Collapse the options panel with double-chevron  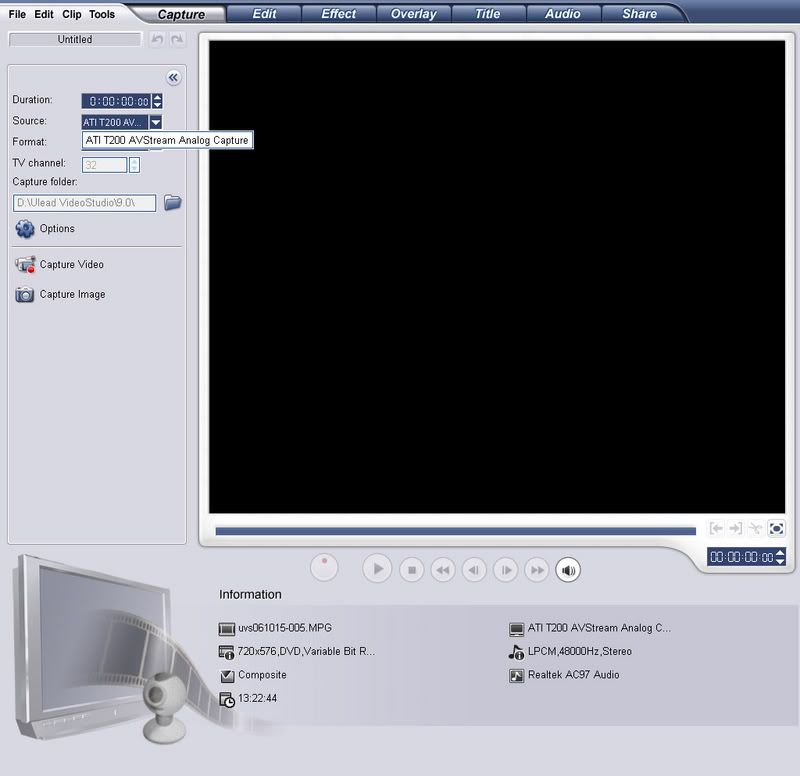173,78
